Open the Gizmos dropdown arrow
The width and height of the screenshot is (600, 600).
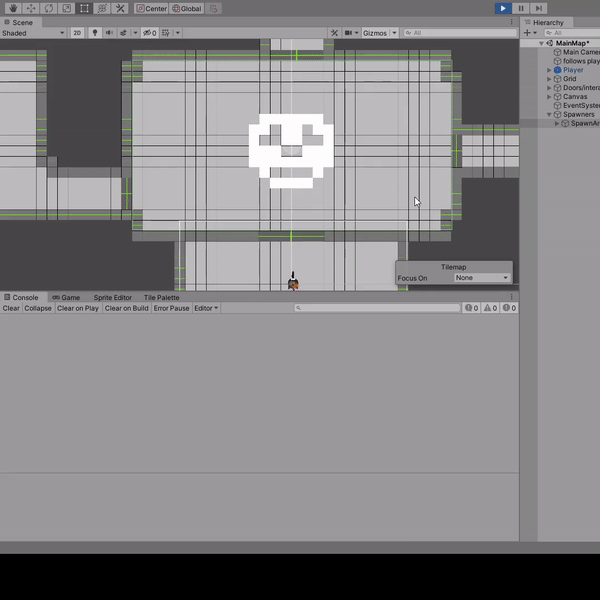[x=394, y=33]
